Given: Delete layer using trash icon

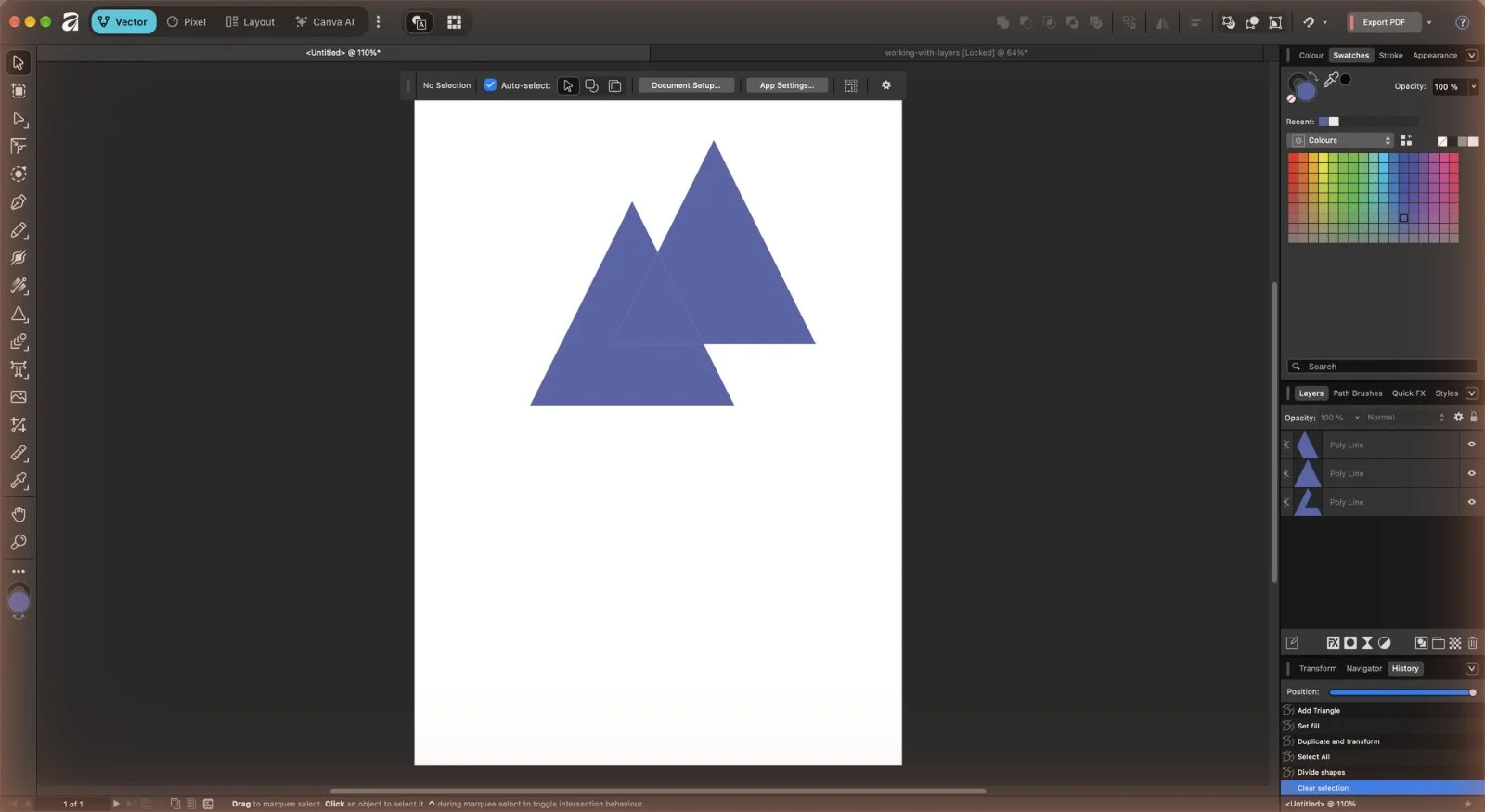Looking at the screenshot, I should [1472, 642].
